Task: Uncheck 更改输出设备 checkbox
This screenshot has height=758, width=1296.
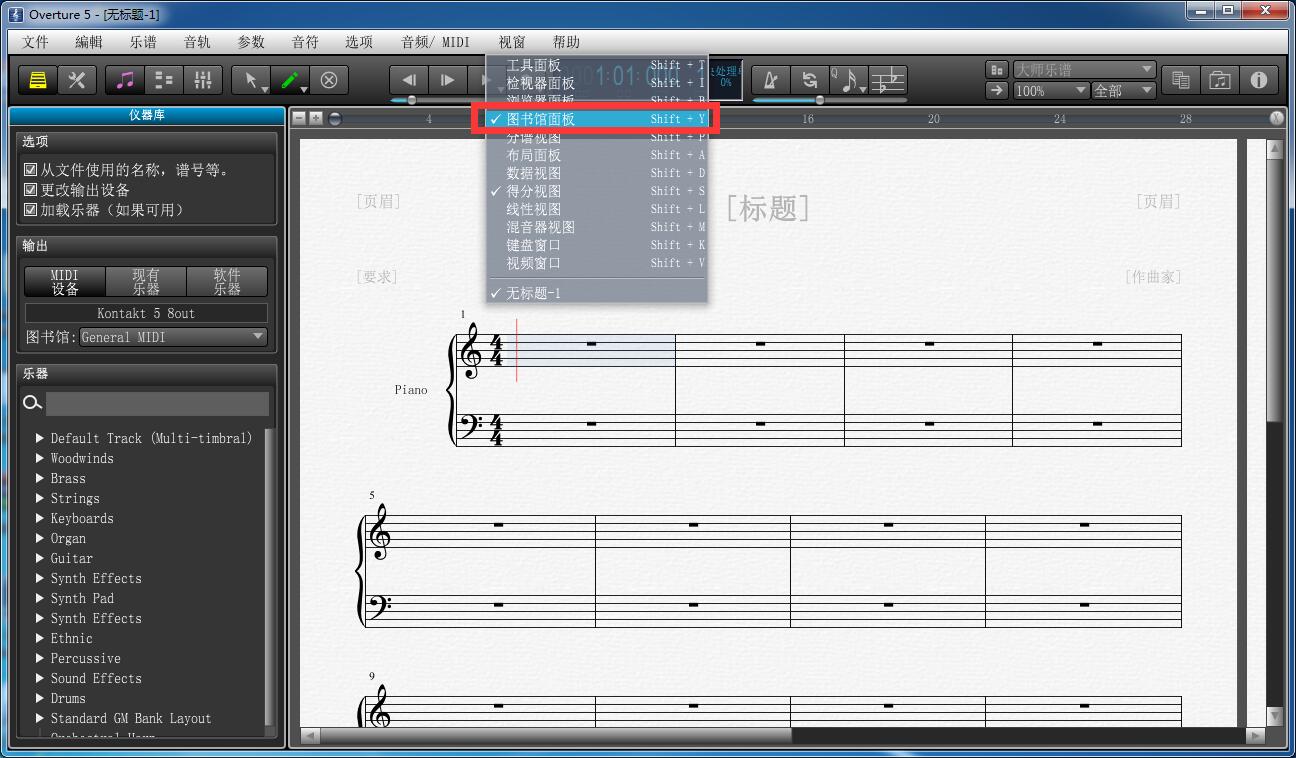Action: 31,190
